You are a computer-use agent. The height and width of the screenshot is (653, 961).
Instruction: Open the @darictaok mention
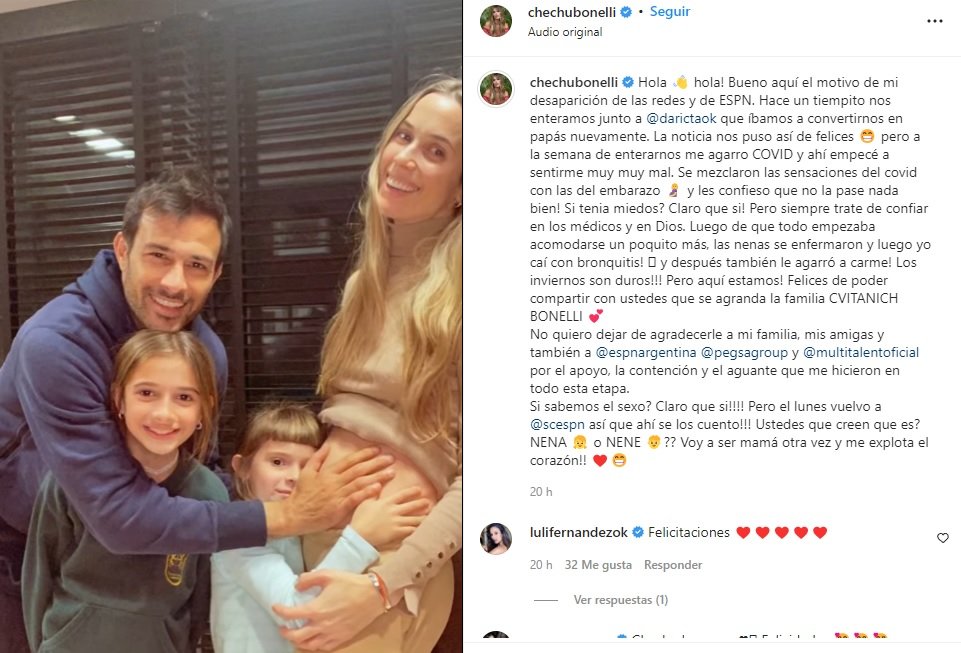coord(681,118)
